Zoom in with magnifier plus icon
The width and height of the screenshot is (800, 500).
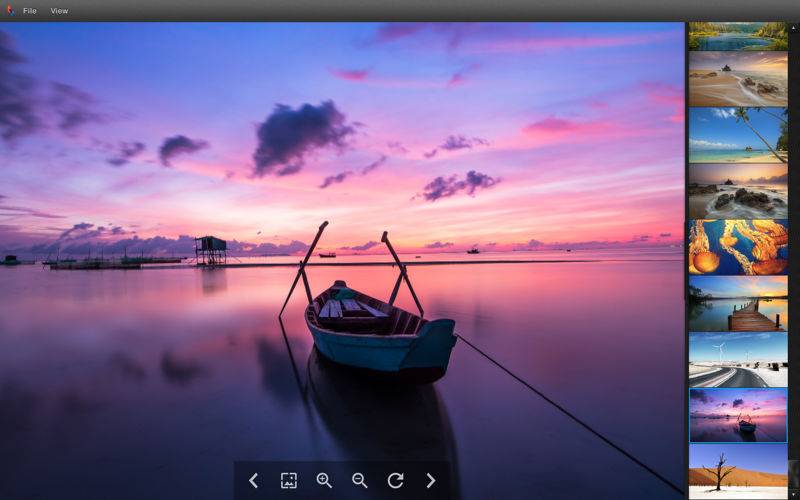(324, 480)
